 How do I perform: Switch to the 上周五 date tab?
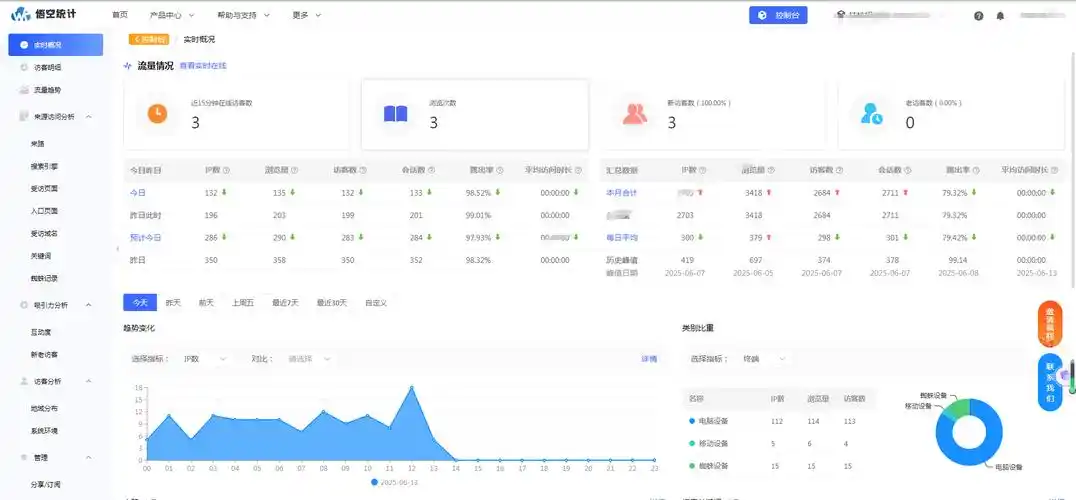243,302
